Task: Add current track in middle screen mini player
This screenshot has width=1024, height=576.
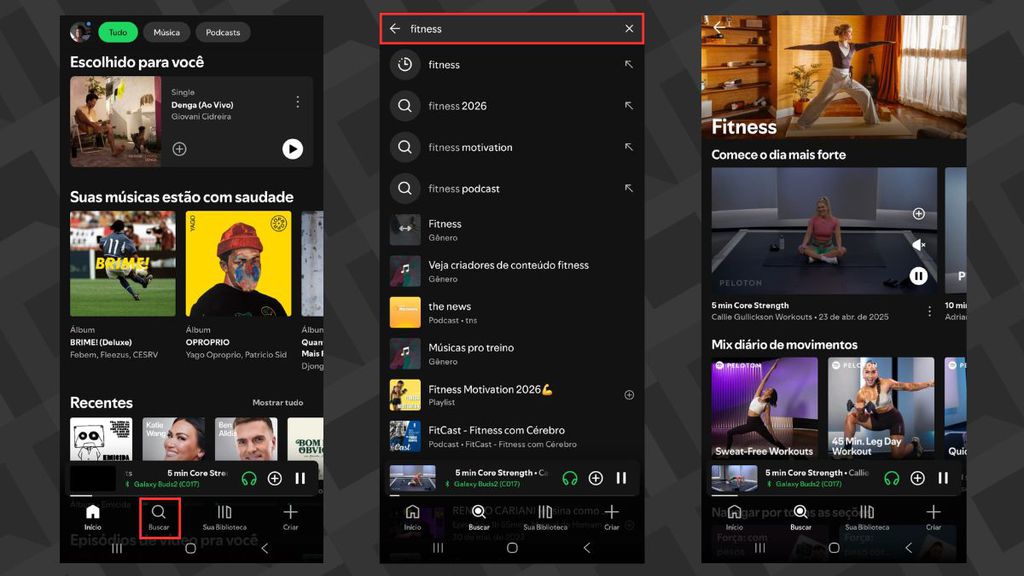Action: pyautogui.click(x=596, y=479)
